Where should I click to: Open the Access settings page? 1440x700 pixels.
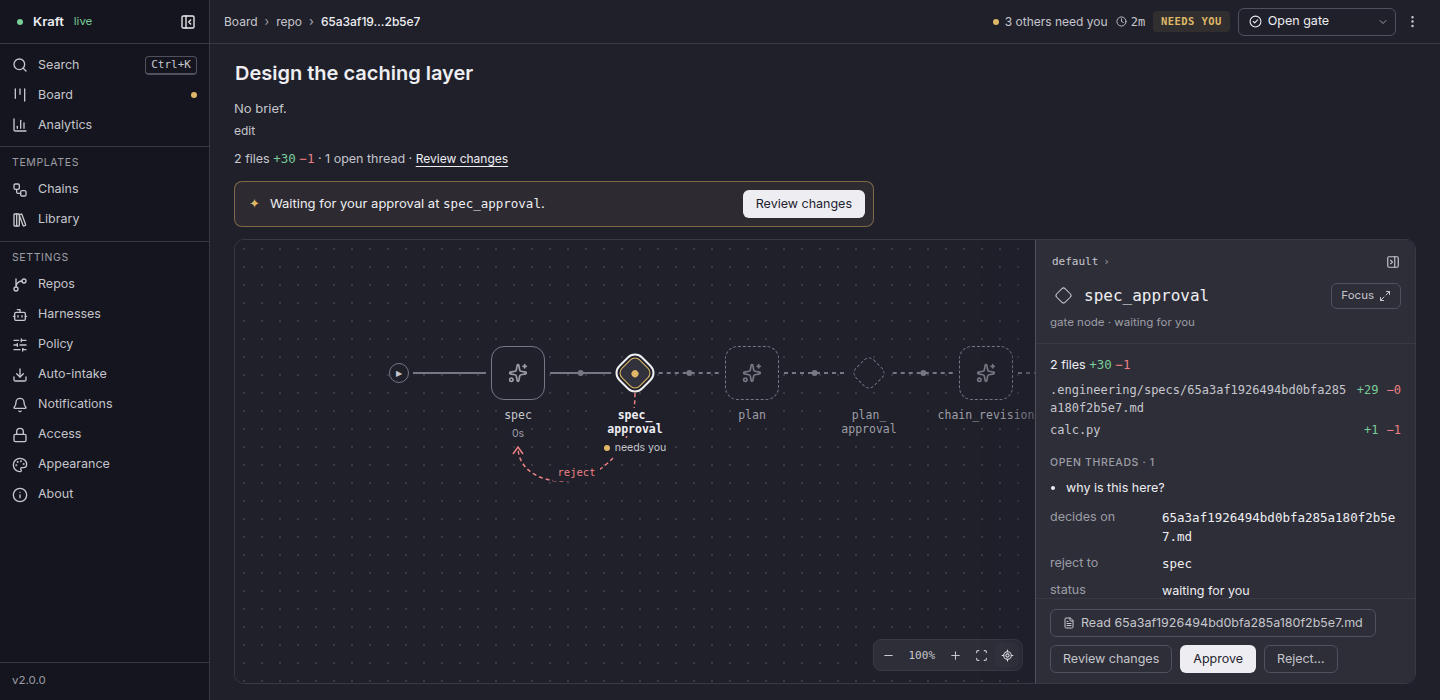(x=104, y=434)
